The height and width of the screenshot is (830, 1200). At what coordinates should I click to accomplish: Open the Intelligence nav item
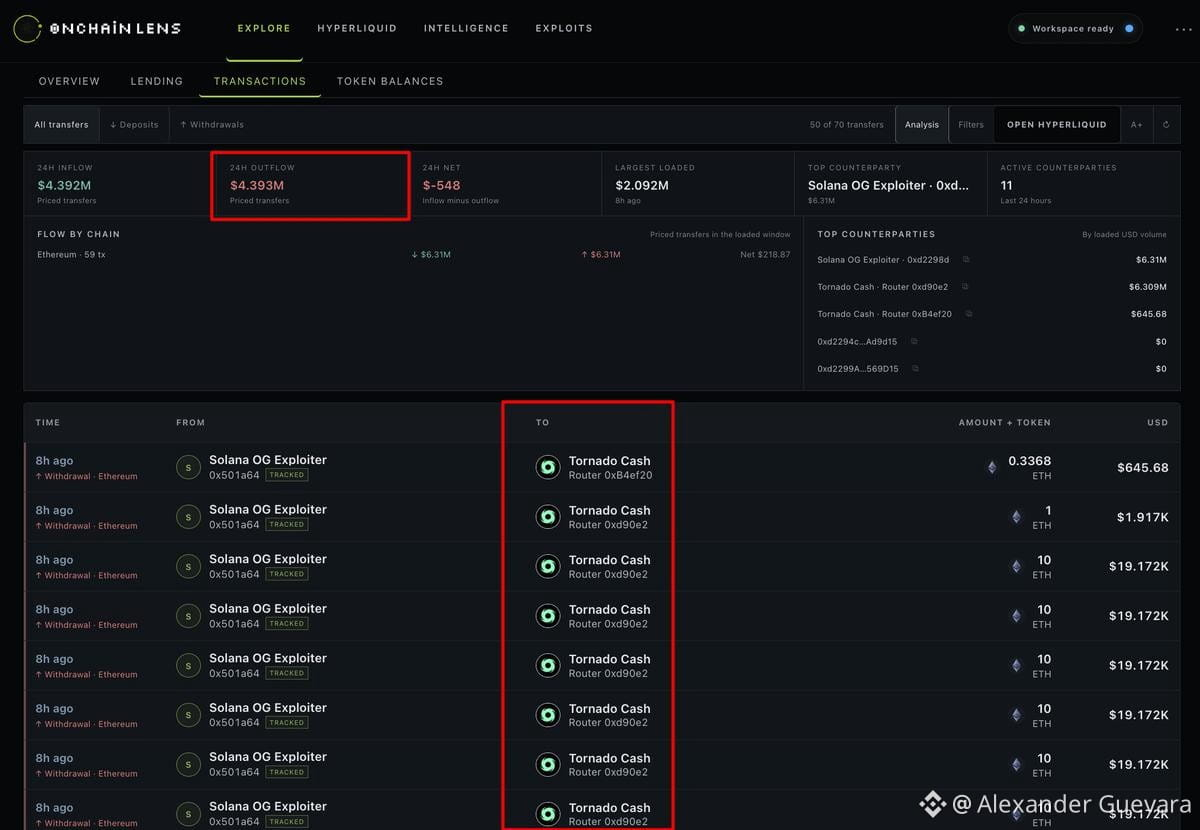pyautogui.click(x=466, y=28)
